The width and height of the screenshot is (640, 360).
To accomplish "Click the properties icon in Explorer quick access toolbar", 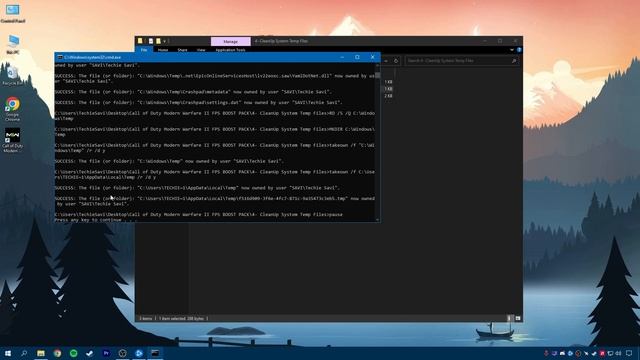I will (x=151, y=41).
